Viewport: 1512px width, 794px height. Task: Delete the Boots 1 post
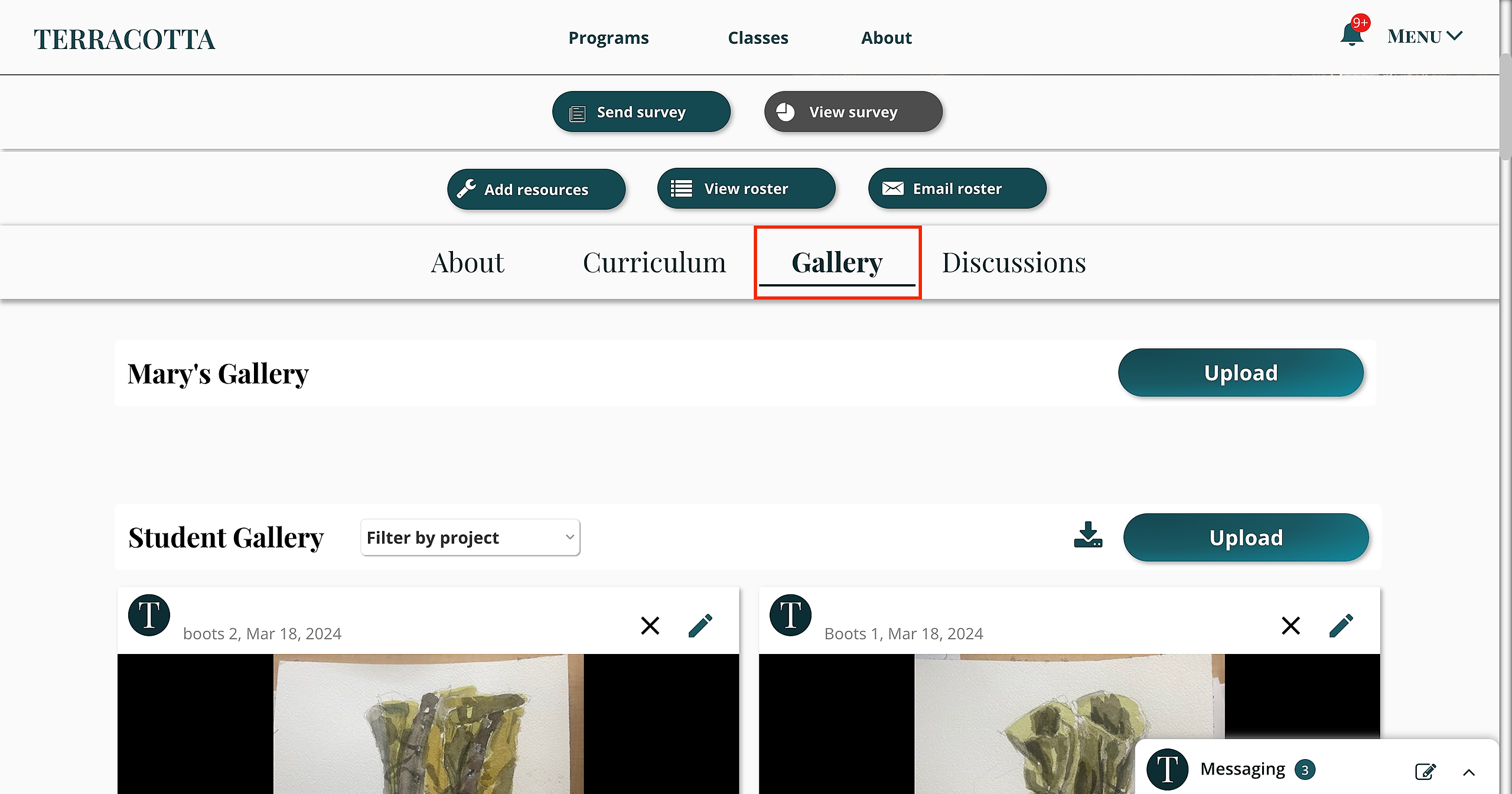point(1291,626)
